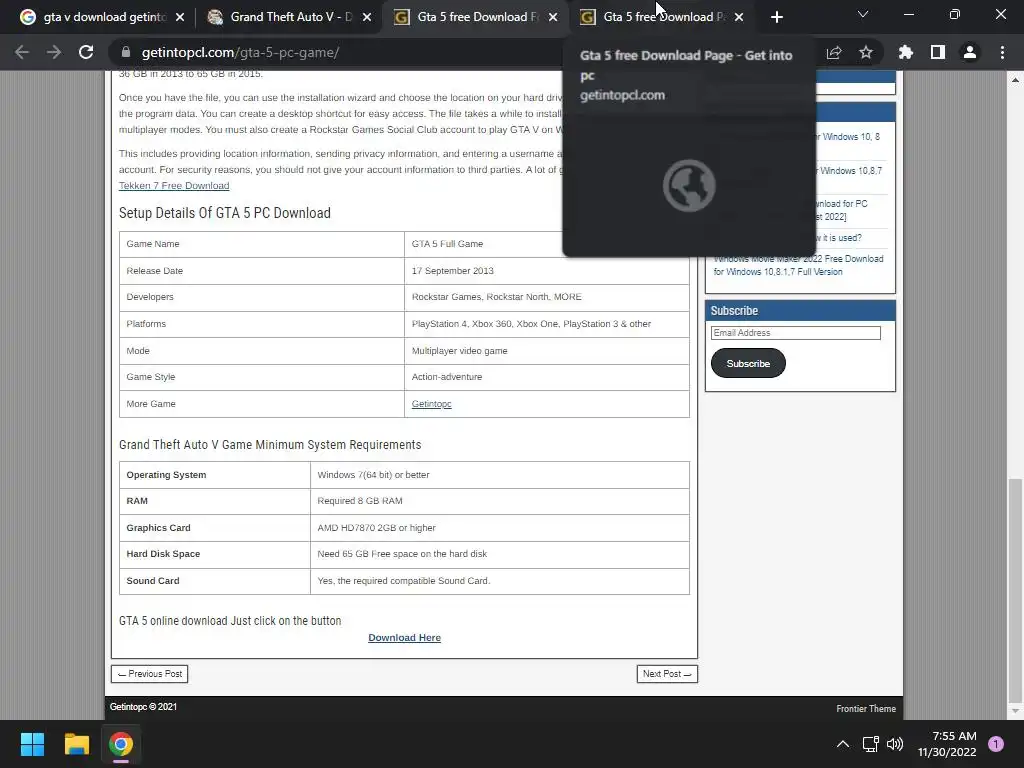Close the 'gta v download getinto' tab
This screenshot has height=768, width=1024.
[x=180, y=17]
